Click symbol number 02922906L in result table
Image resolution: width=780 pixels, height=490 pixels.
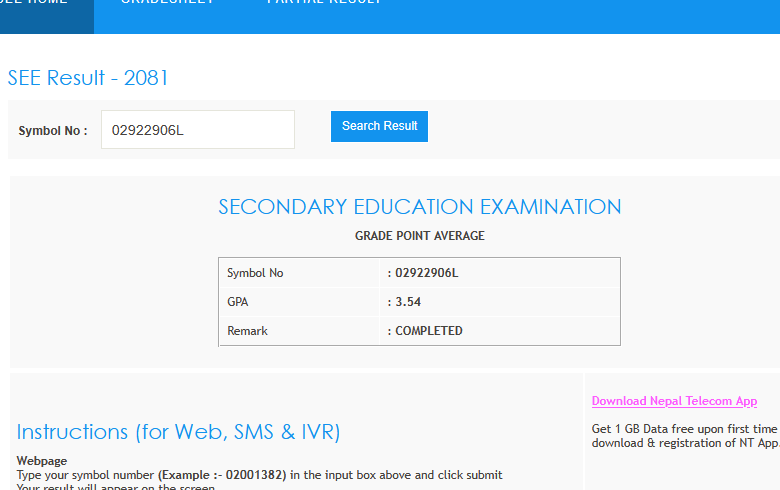426,273
